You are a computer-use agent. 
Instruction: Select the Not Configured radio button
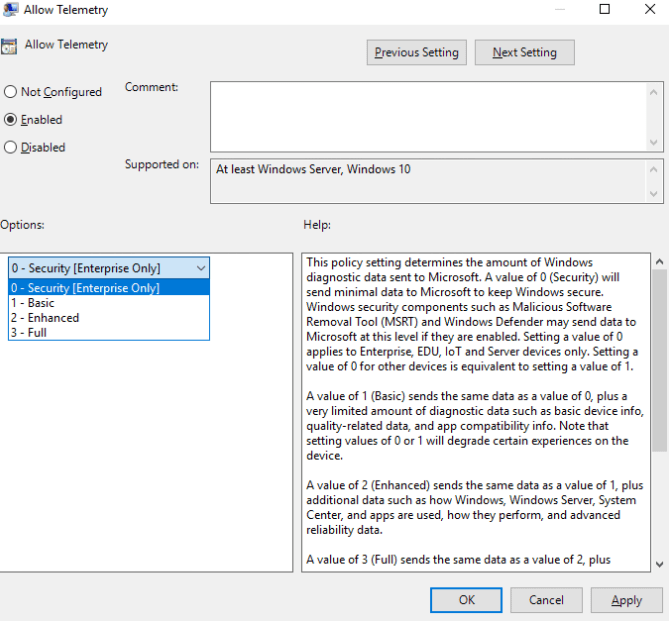coord(11,92)
